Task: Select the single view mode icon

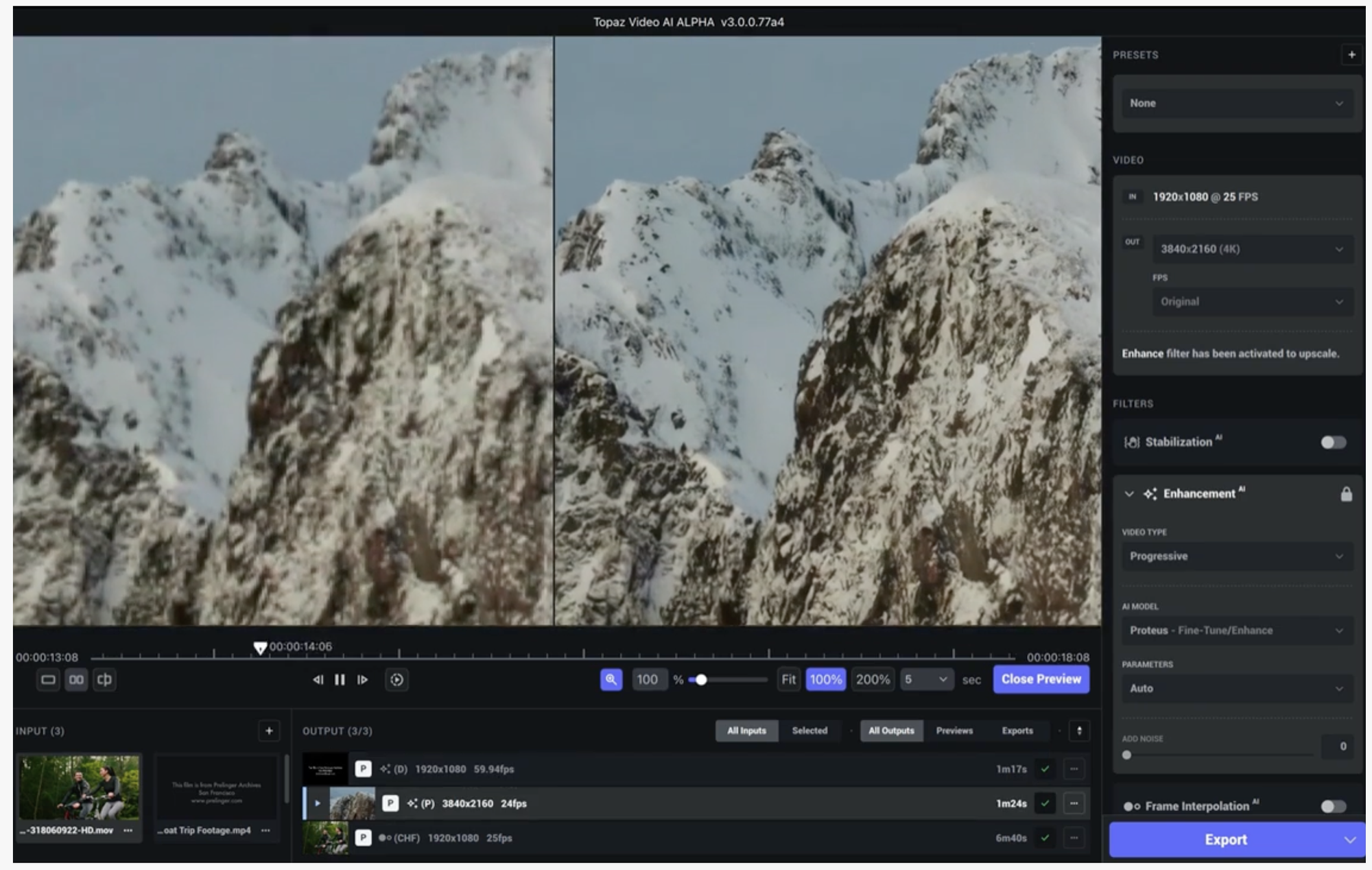Action: point(48,680)
